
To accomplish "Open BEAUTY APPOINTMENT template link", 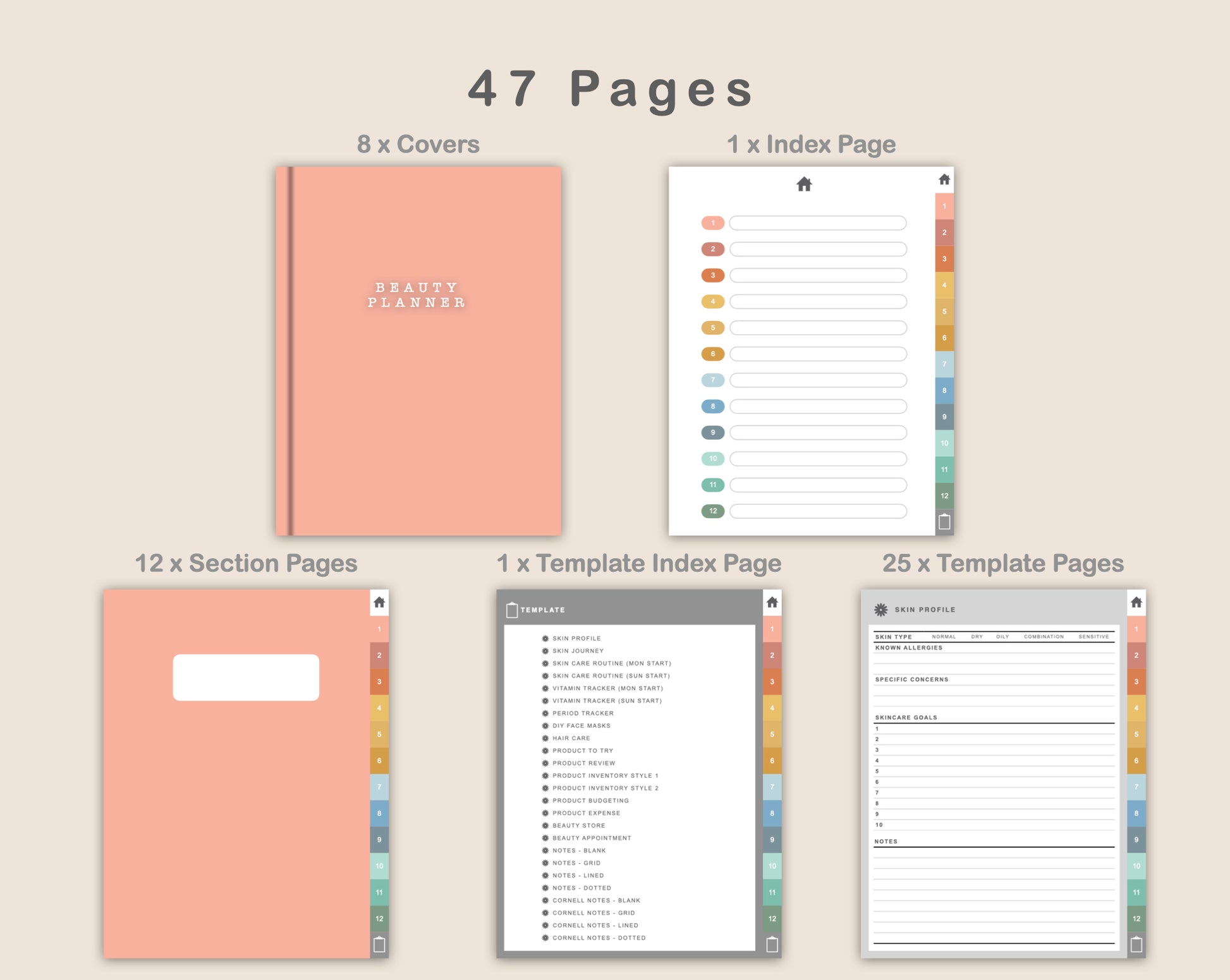I will [x=592, y=838].
